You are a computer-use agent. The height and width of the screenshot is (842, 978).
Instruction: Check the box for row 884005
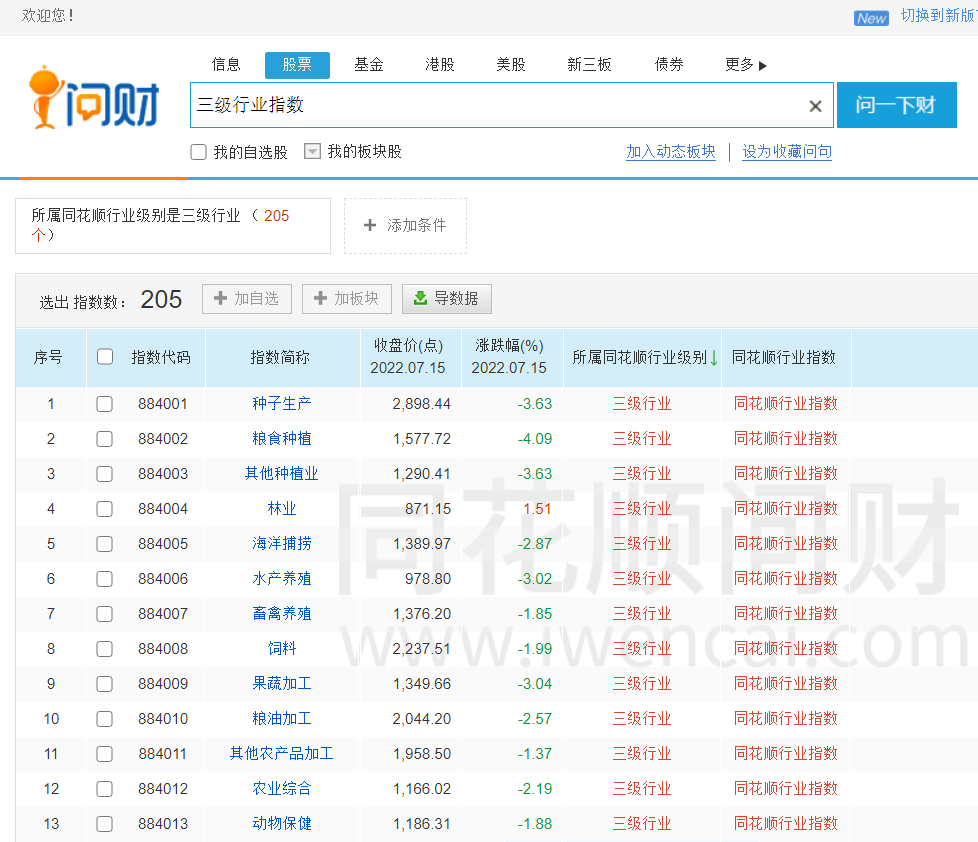click(104, 544)
